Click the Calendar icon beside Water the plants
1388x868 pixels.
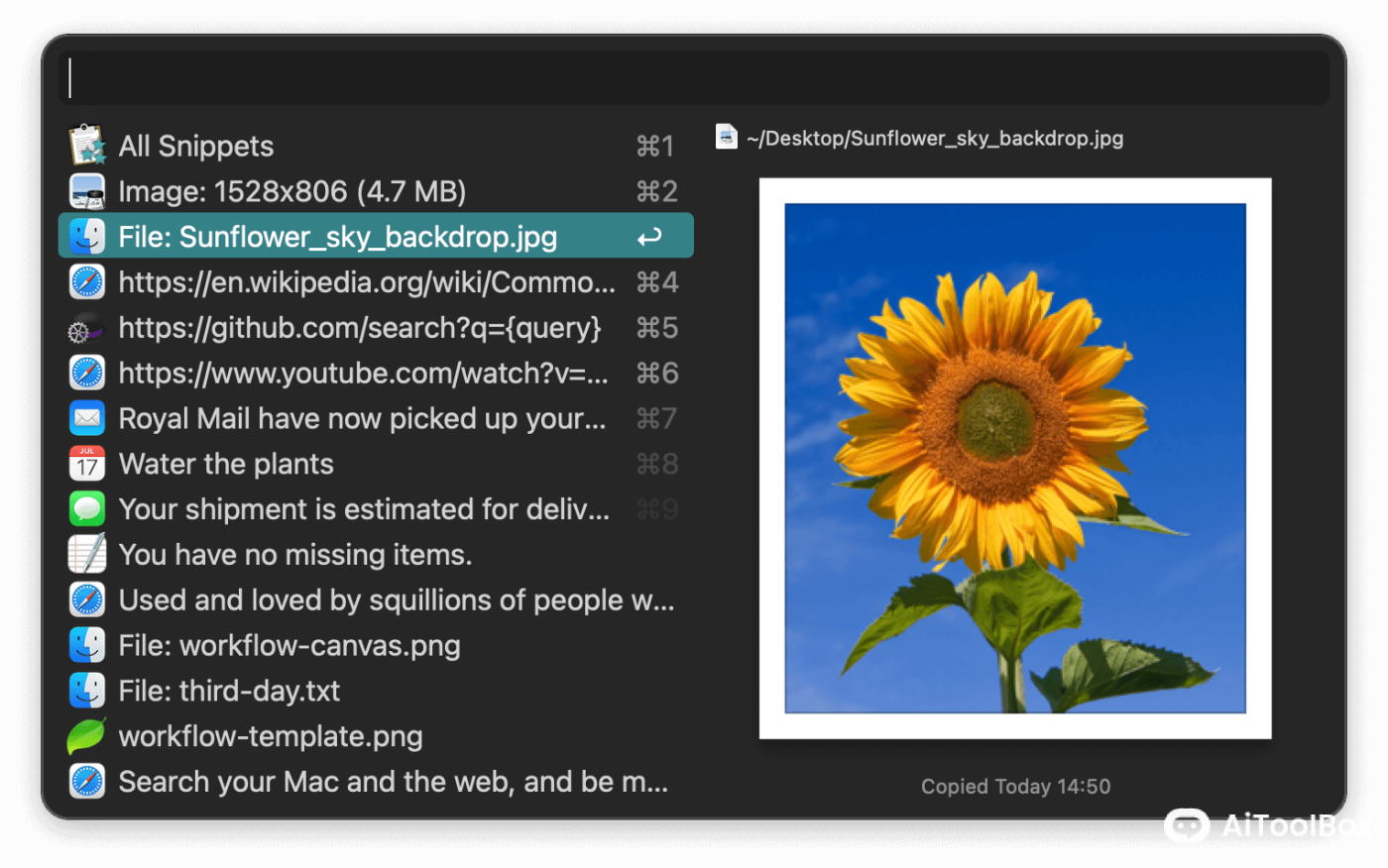pyautogui.click(x=87, y=464)
